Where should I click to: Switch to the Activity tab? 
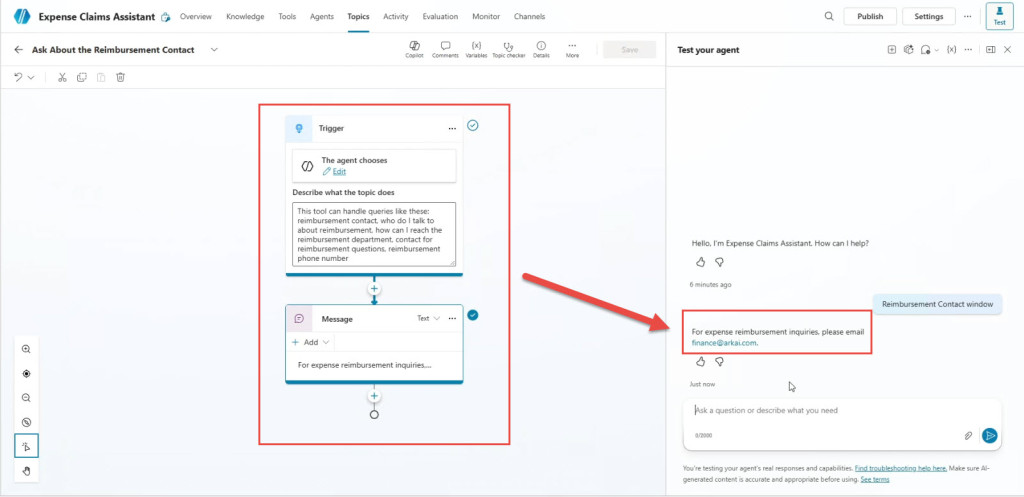pyautogui.click(x=396, y=16)
